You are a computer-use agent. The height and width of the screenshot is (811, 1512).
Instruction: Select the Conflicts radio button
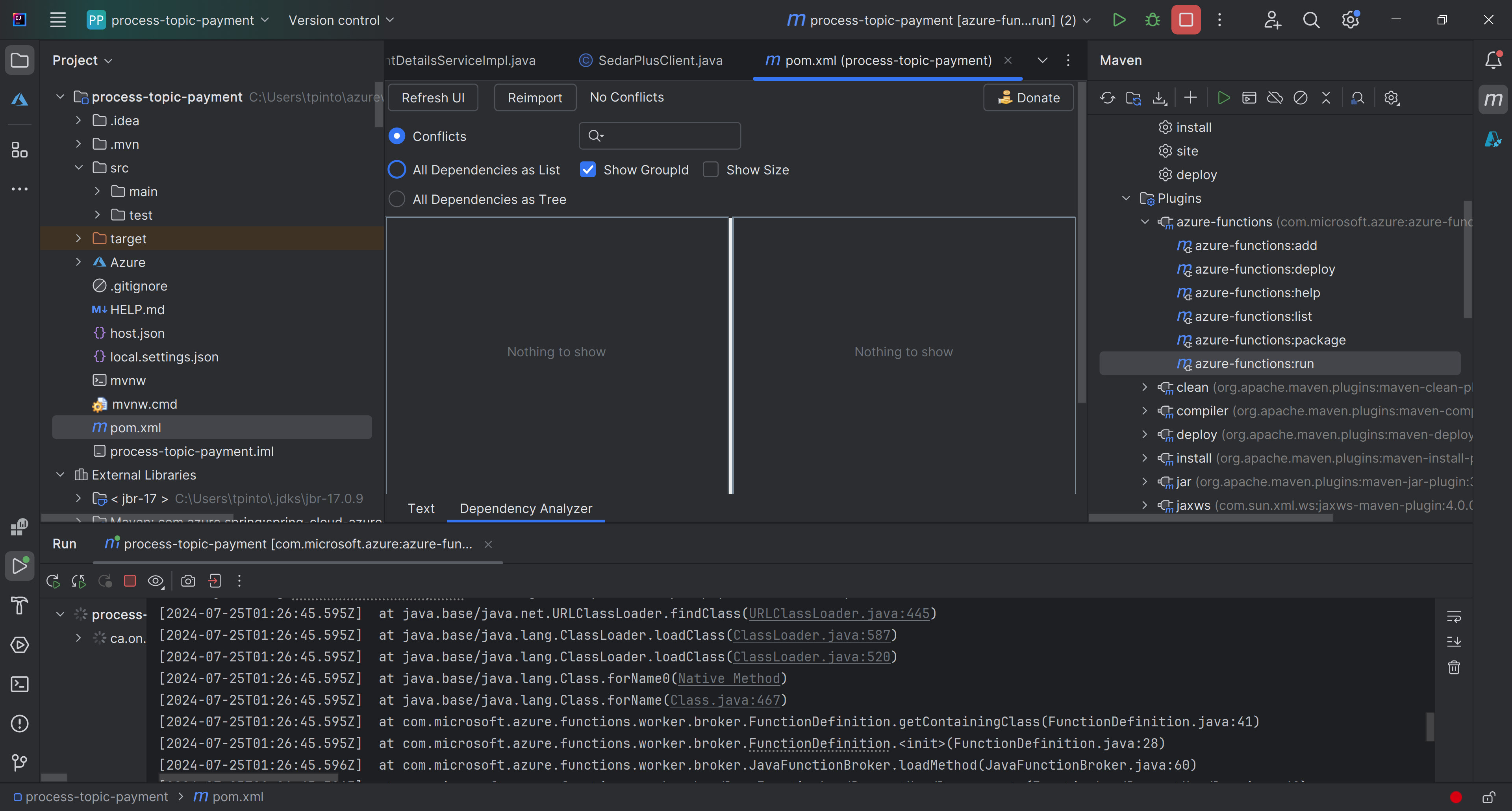click(x=397, y=136)
